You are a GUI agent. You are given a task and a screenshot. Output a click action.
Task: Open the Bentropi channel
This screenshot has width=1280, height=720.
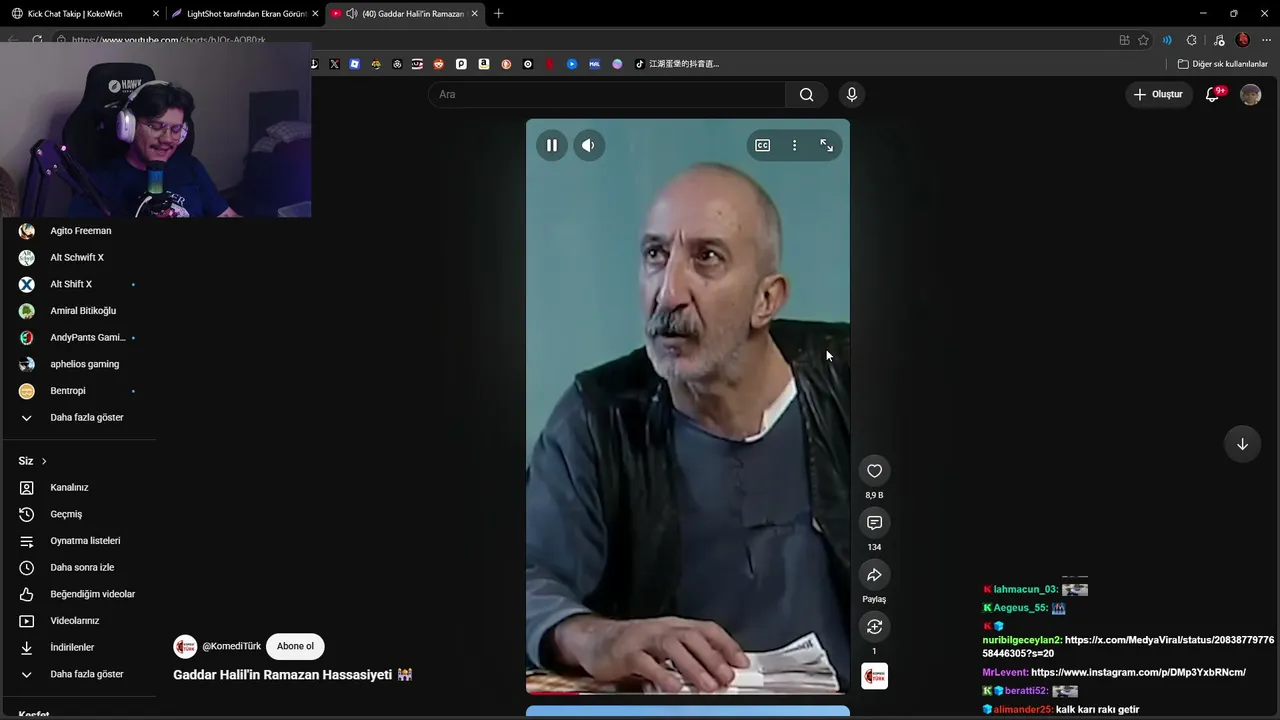(79, 391)
